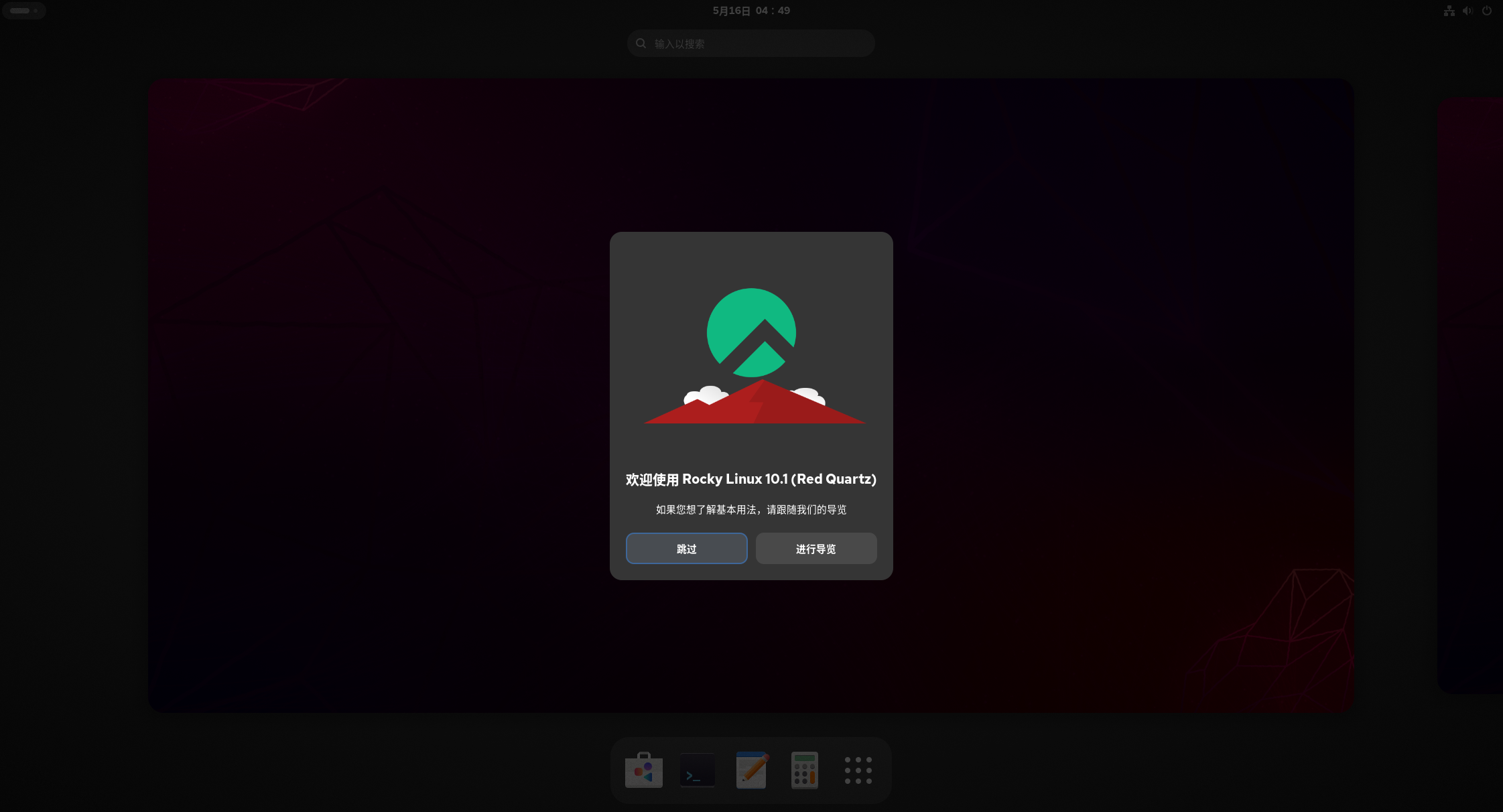Skip the welcome tour with 跳过
1503x812 pixels.
pos(687,549)
